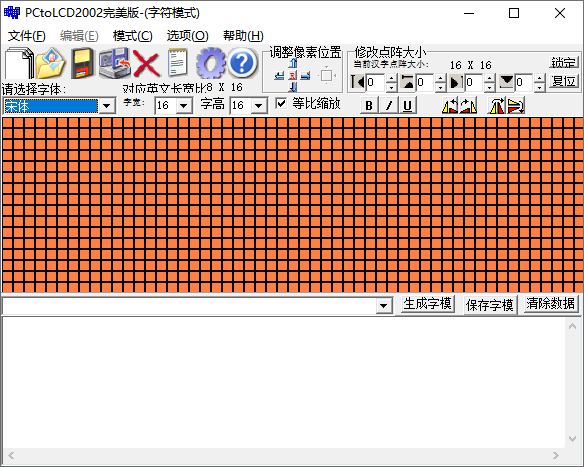Toggle bold B formatting button
The width and height of the screenshot is (584, 467).
tap(369, 106)
